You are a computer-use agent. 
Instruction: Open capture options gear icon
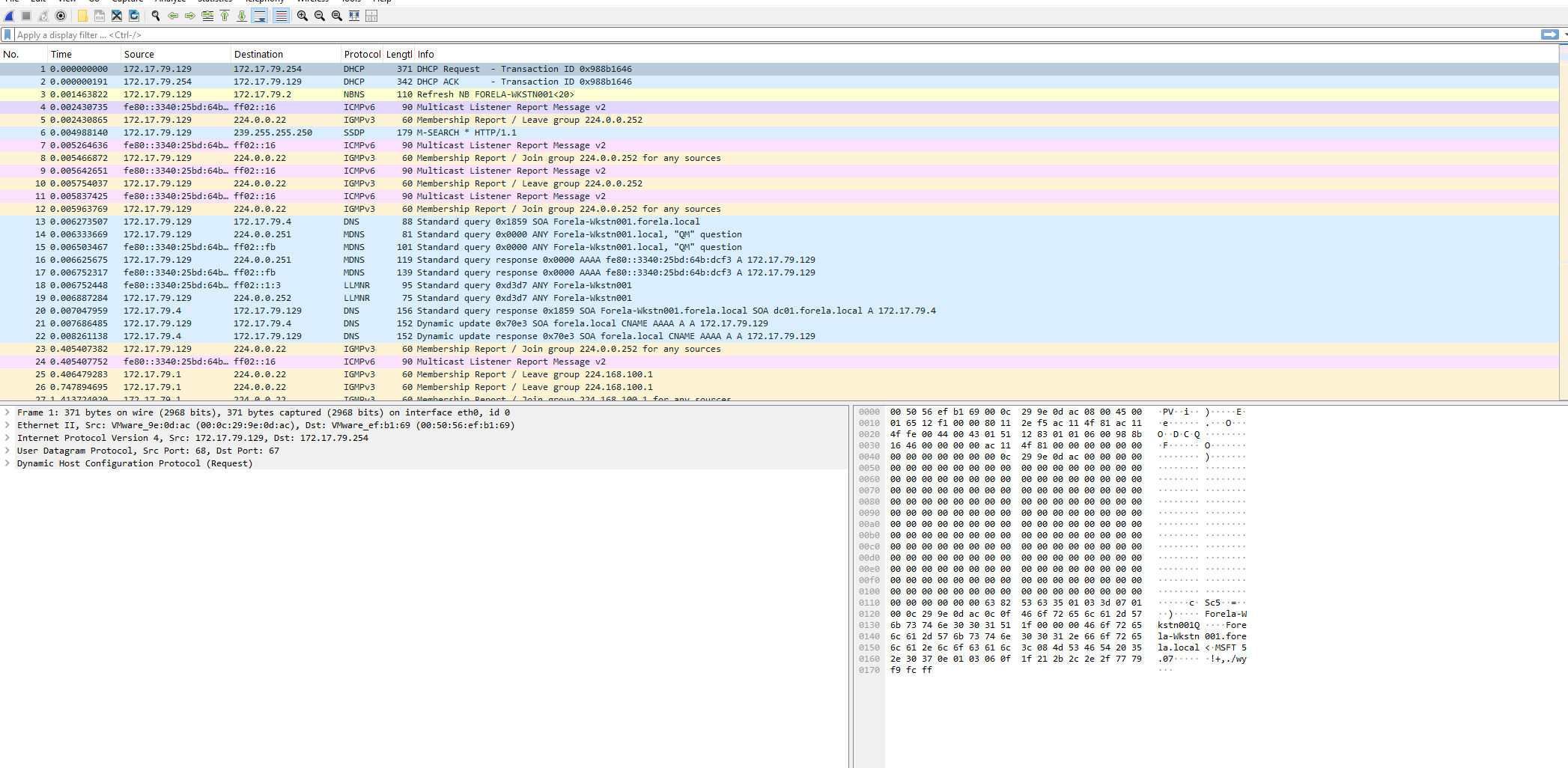click(61, 16)
